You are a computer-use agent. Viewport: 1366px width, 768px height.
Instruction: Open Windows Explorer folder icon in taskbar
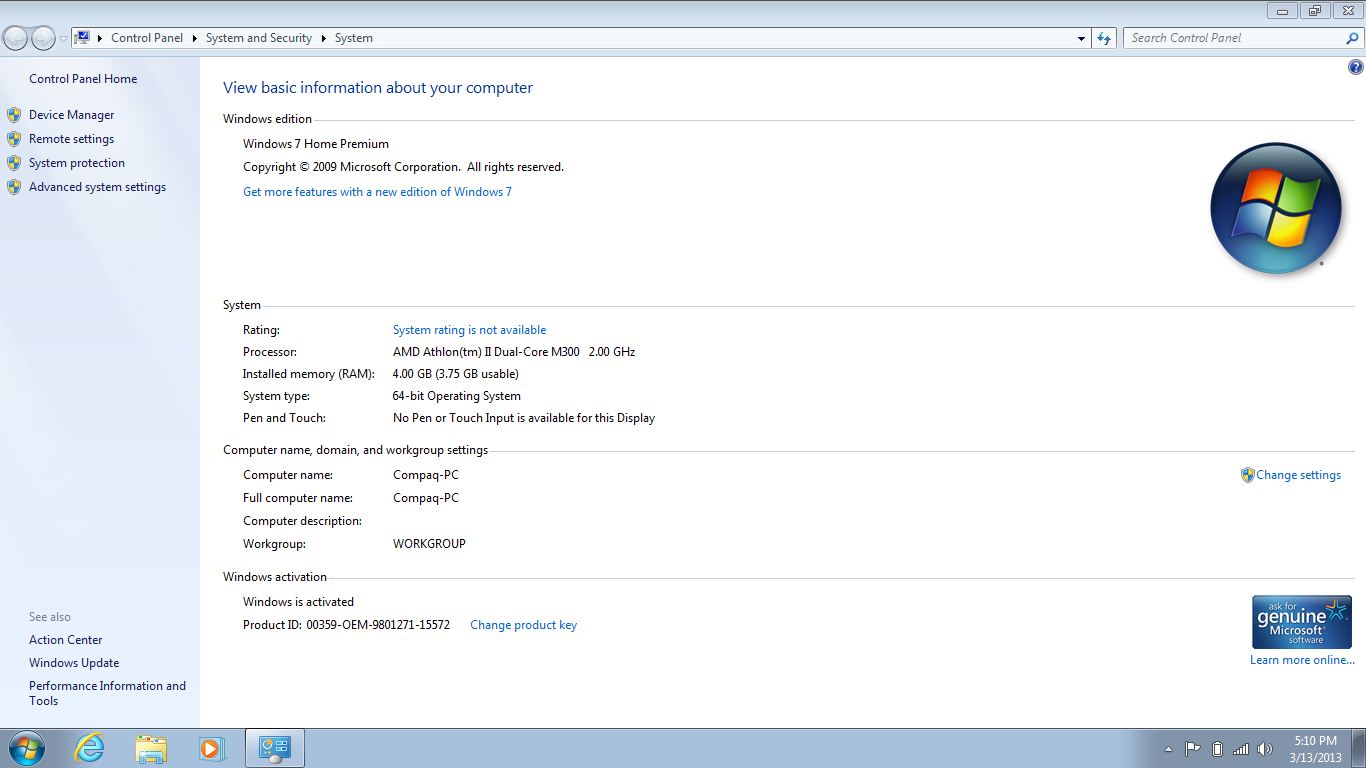coord(151,748)
